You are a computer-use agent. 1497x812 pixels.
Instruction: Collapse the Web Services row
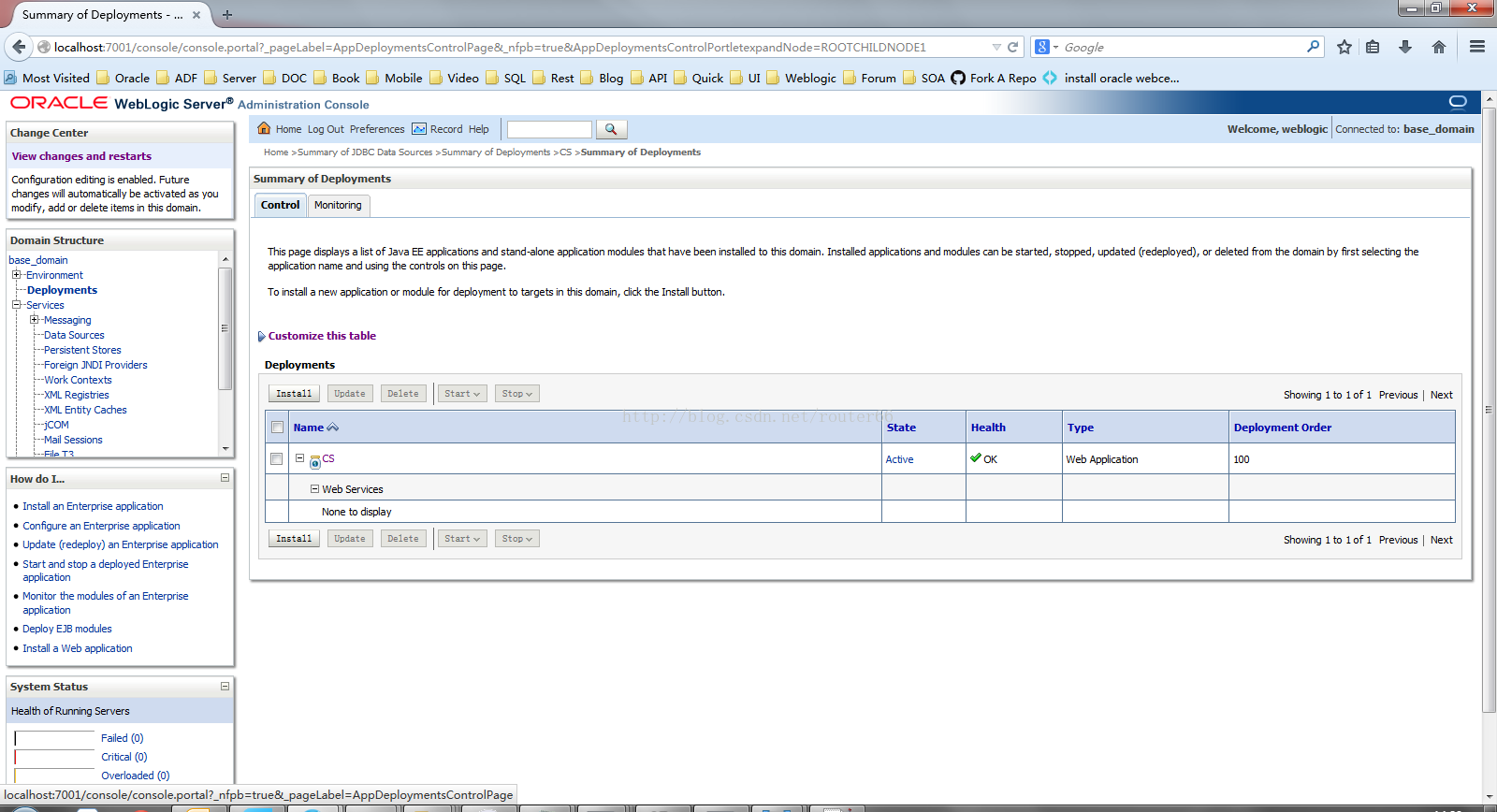click(x=315, y=488)
